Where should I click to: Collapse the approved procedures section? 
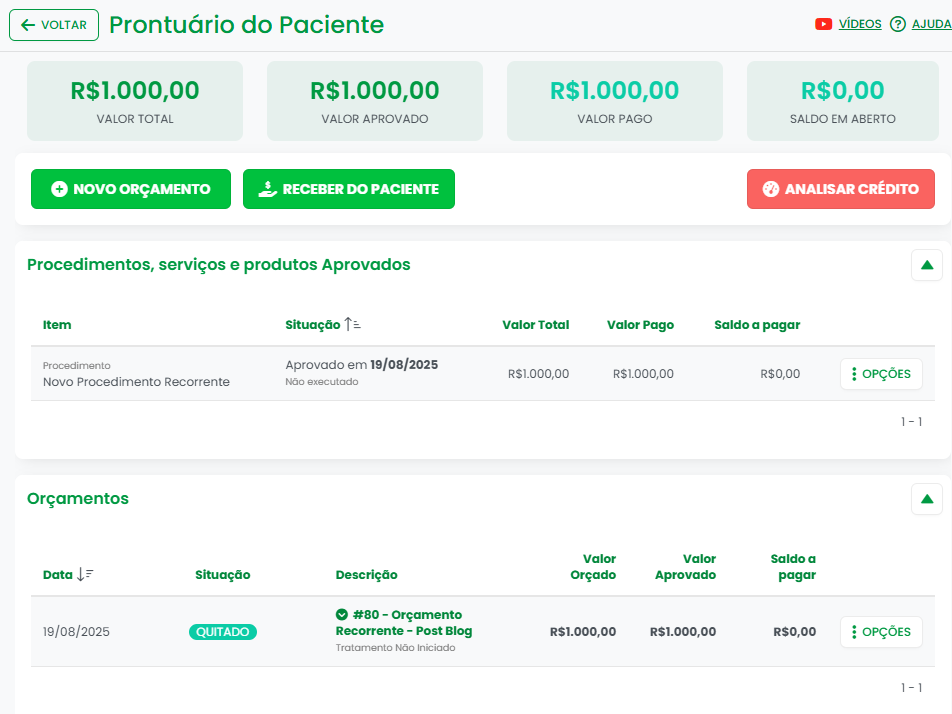(x=926, y=265)
